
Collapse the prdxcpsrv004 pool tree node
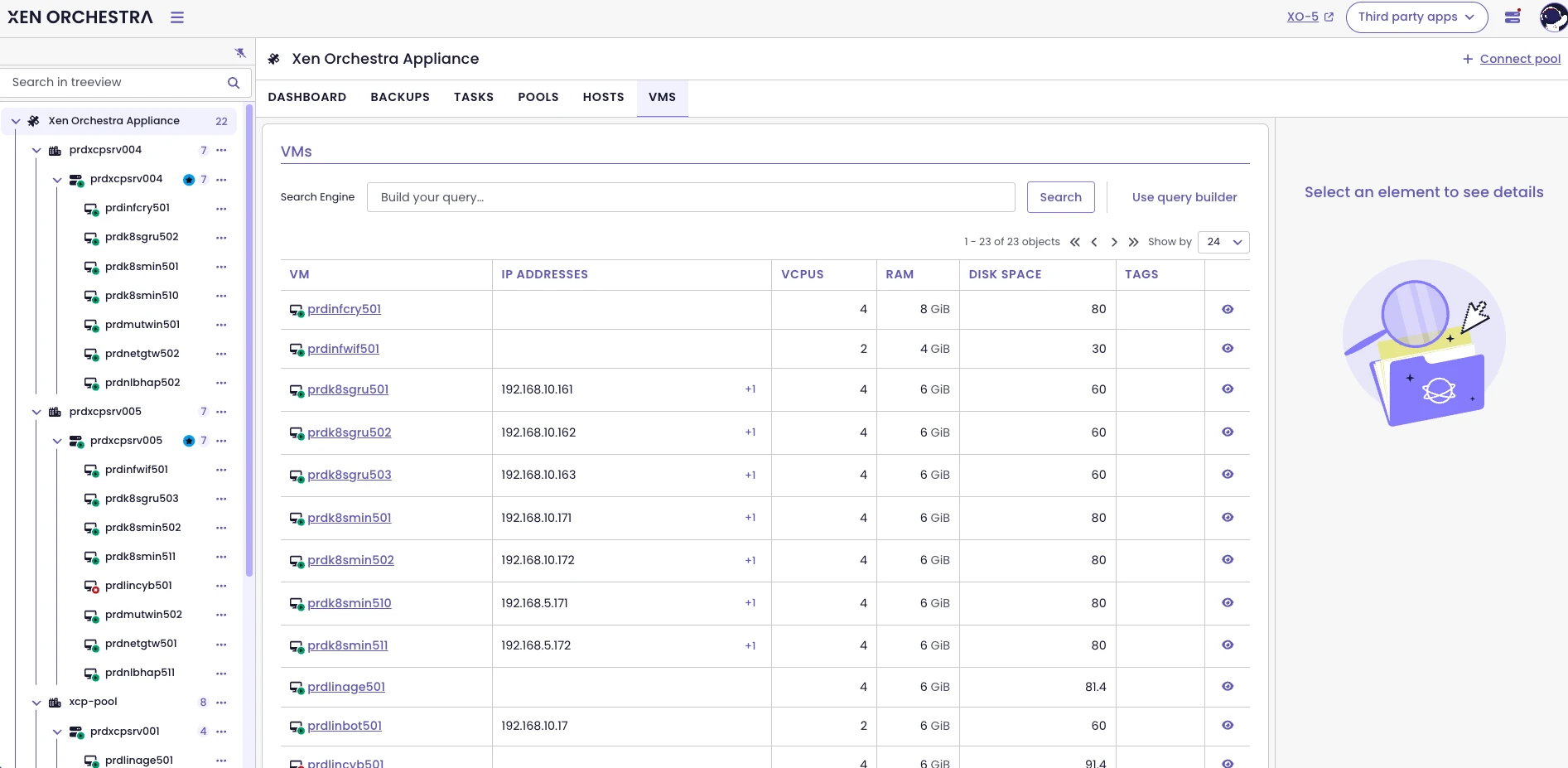(36, 151)
